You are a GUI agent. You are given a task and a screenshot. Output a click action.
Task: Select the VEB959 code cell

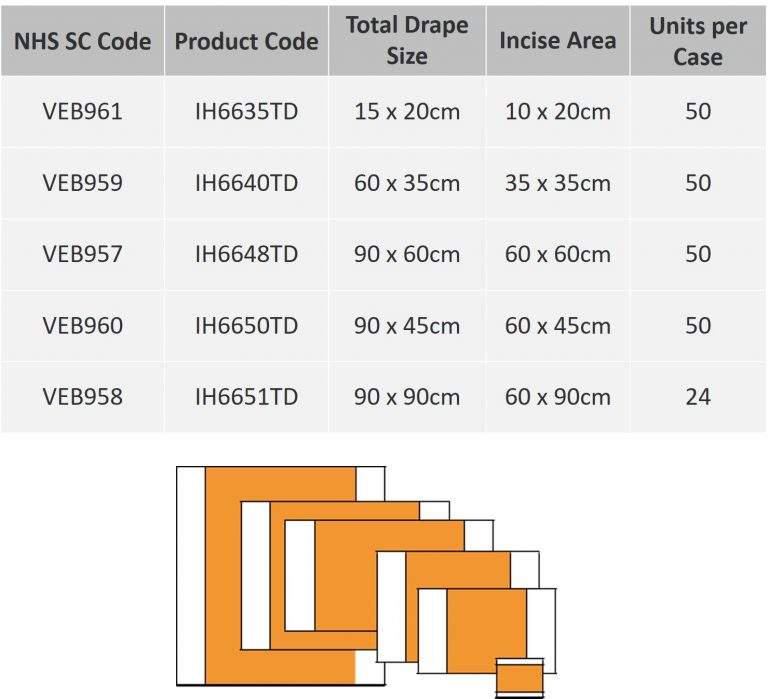tap(82, 183)
